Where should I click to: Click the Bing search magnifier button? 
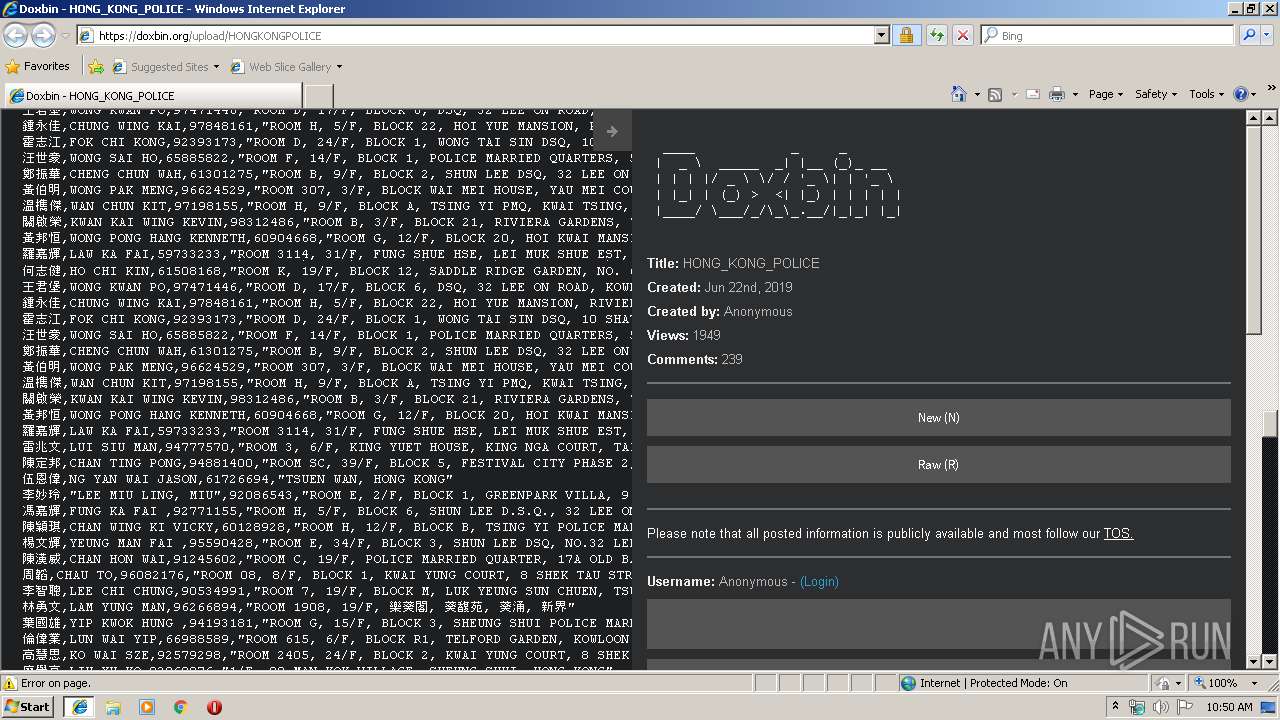pos(1249,35)
